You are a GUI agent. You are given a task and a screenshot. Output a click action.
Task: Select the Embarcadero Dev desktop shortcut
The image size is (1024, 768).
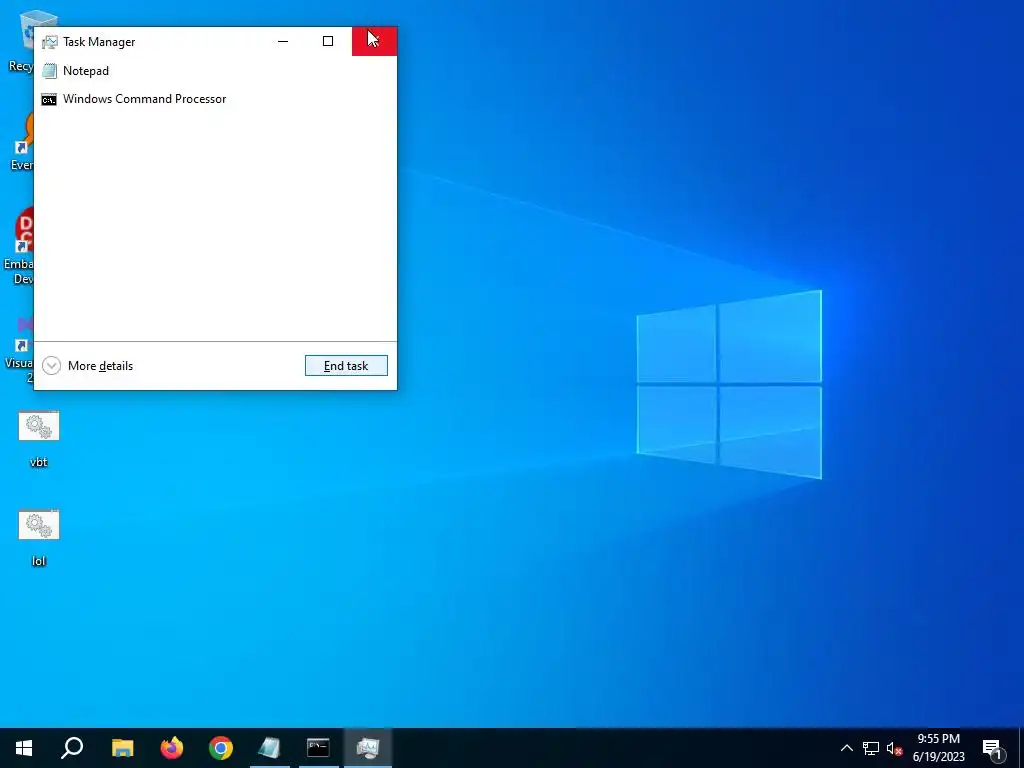(20, 247)
